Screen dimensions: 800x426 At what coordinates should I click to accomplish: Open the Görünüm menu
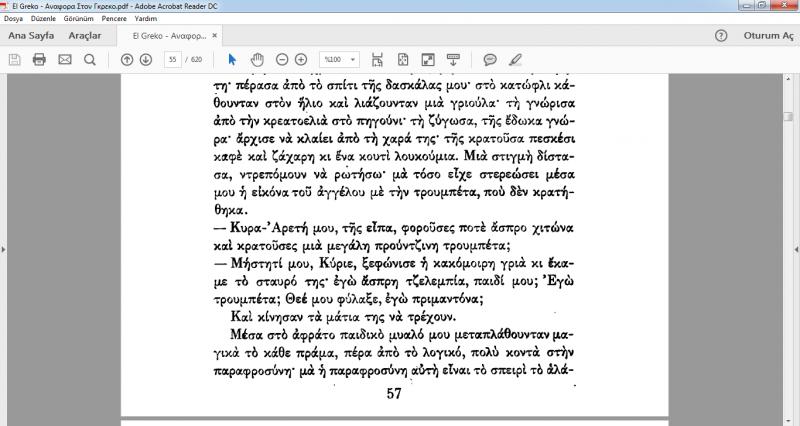click(79, 18)
